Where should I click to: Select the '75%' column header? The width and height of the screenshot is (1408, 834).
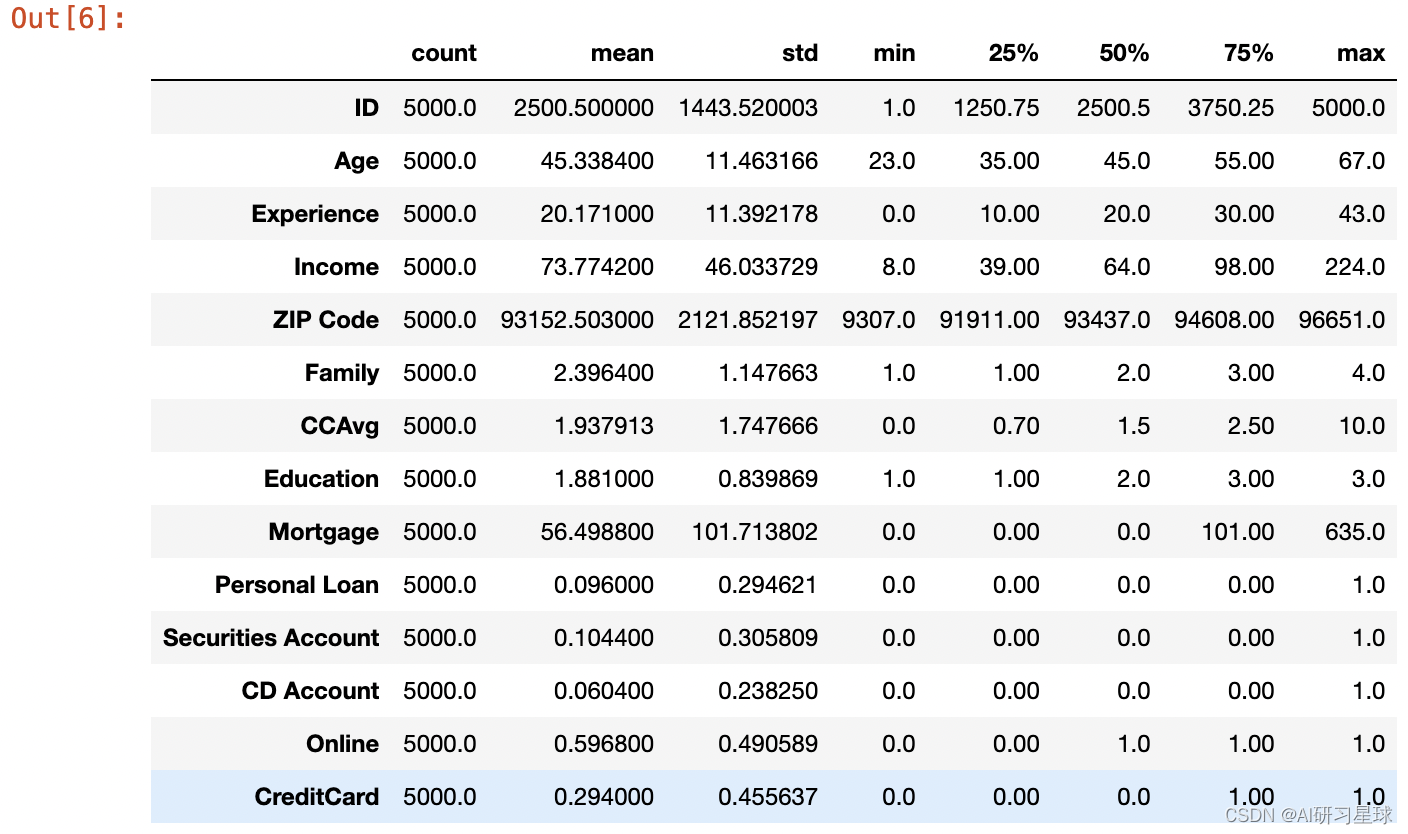(x=1249, y=54)
